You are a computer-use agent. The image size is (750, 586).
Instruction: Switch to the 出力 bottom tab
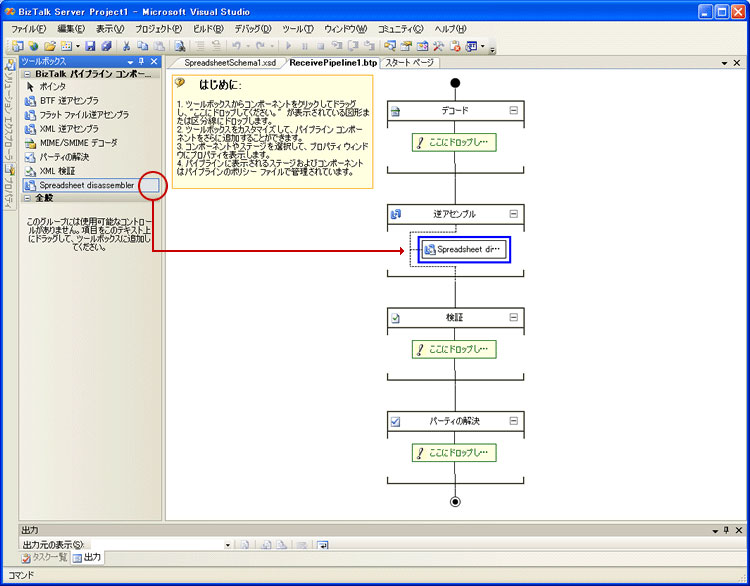88,557
